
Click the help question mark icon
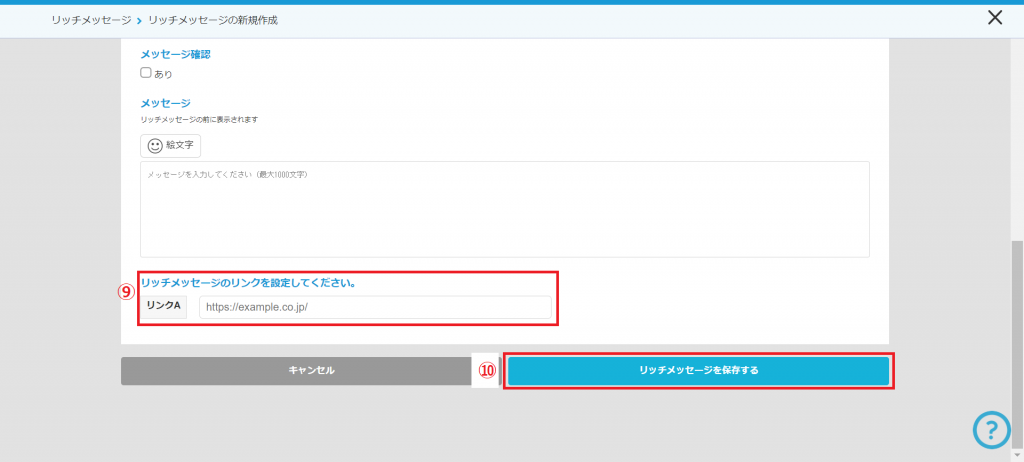click(x=991, y=429)
